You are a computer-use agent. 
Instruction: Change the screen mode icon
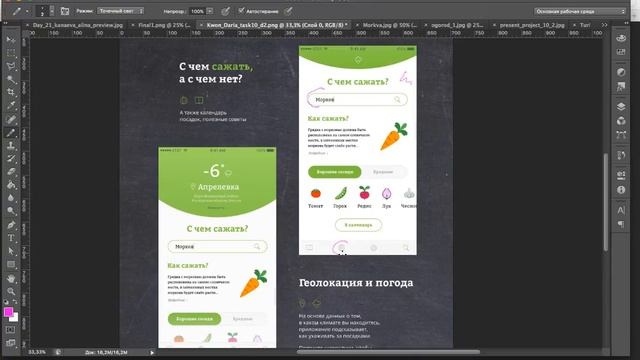pyautogui.click(x=11, y=343)
